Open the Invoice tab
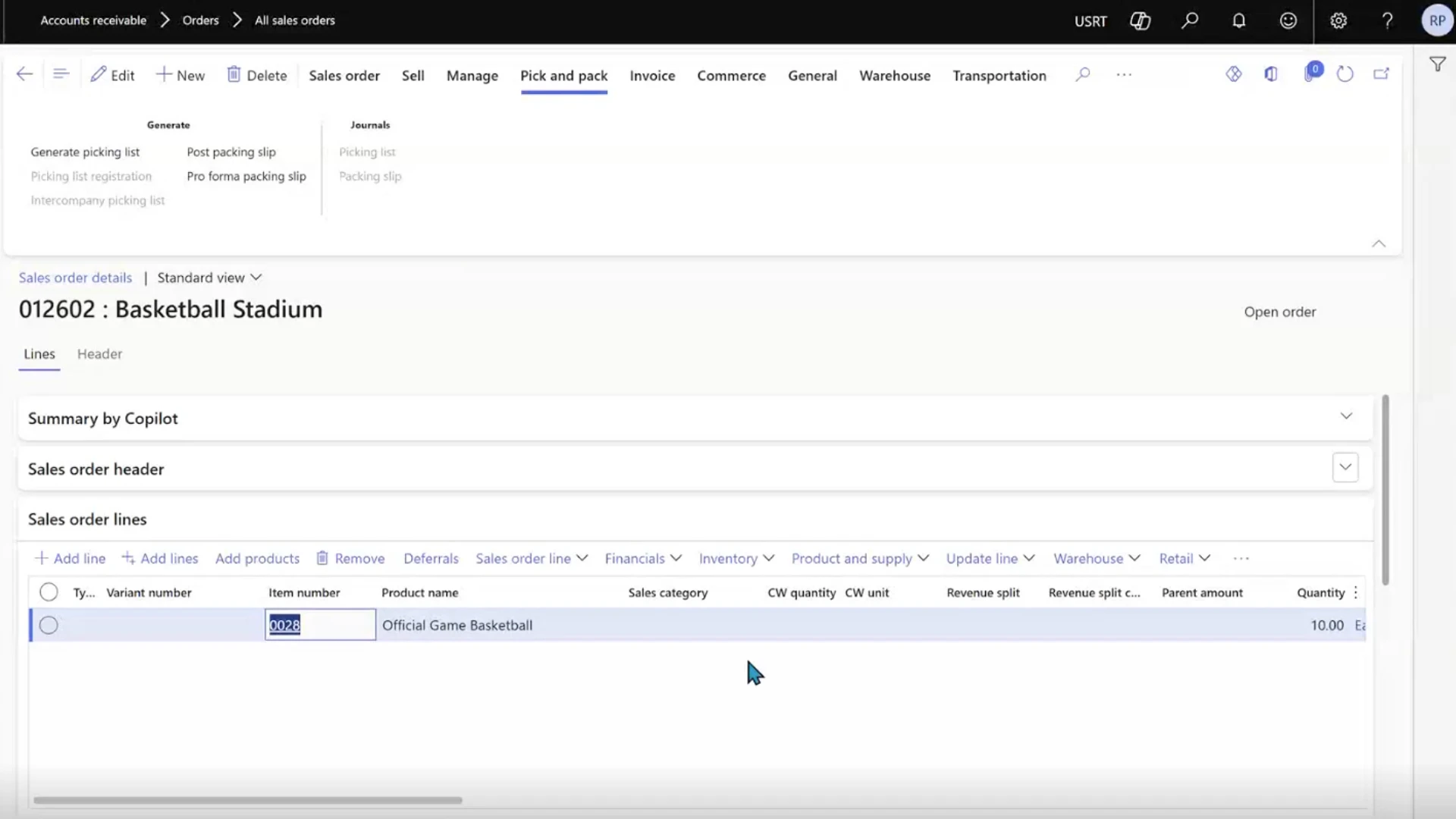This screenshot has width=1456, height=819. pos(652,75)
